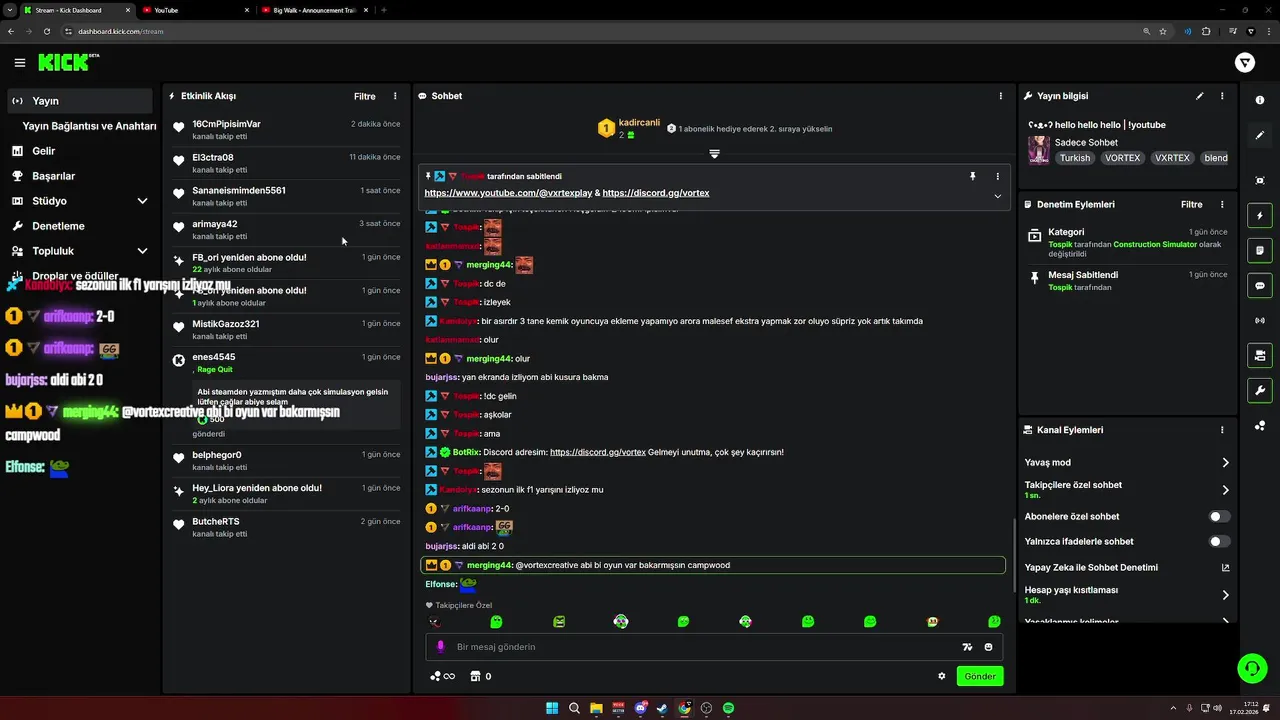Viewport: 1280px width, 720px height.
Task: Click the points infinity icon below message box
Action: tap(442, 676)
